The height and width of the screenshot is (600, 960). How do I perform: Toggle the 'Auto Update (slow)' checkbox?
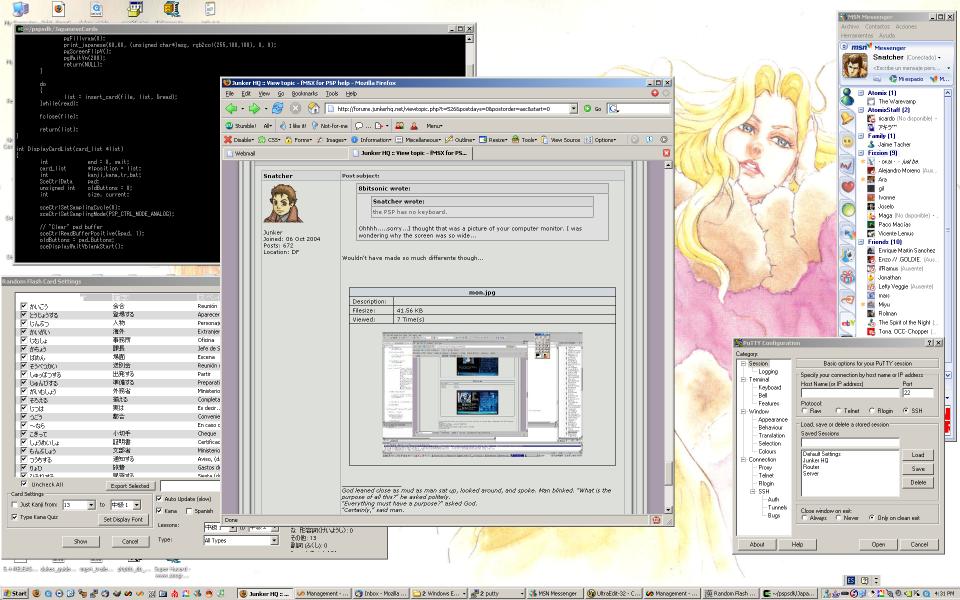click(159, 498)
